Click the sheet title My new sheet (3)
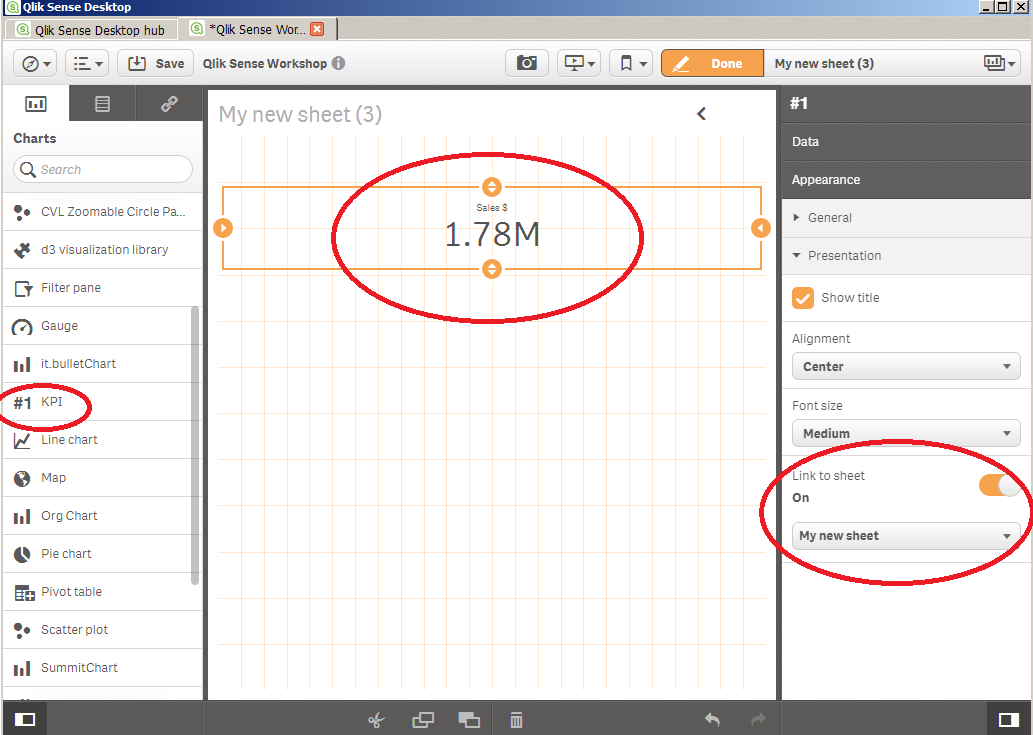The width and height of the screenshot is (1033, 735). pos(300,114)
